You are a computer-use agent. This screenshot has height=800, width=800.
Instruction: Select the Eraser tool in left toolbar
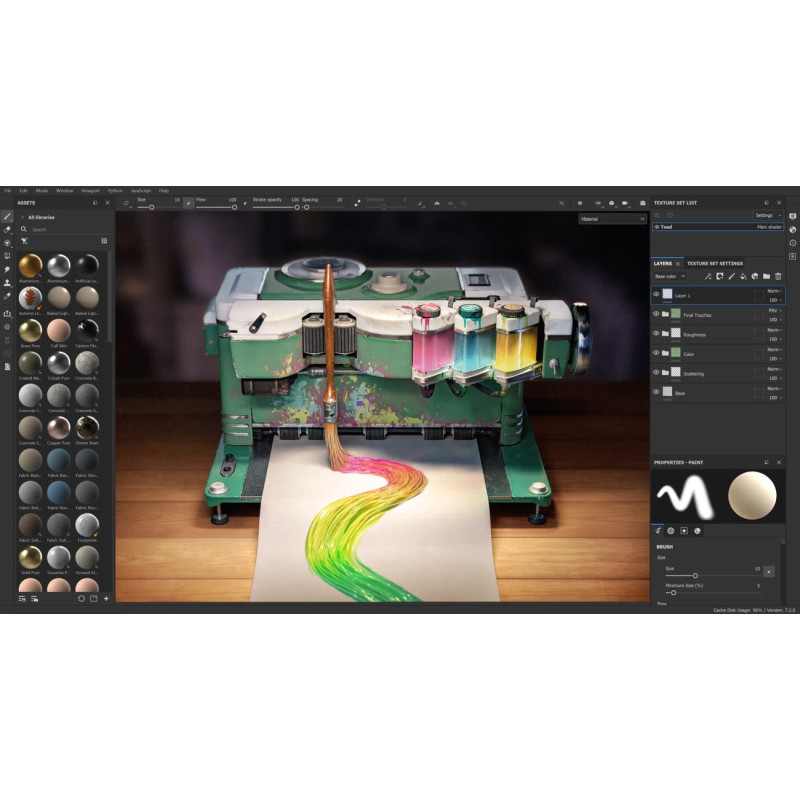[x=7, y=230]
